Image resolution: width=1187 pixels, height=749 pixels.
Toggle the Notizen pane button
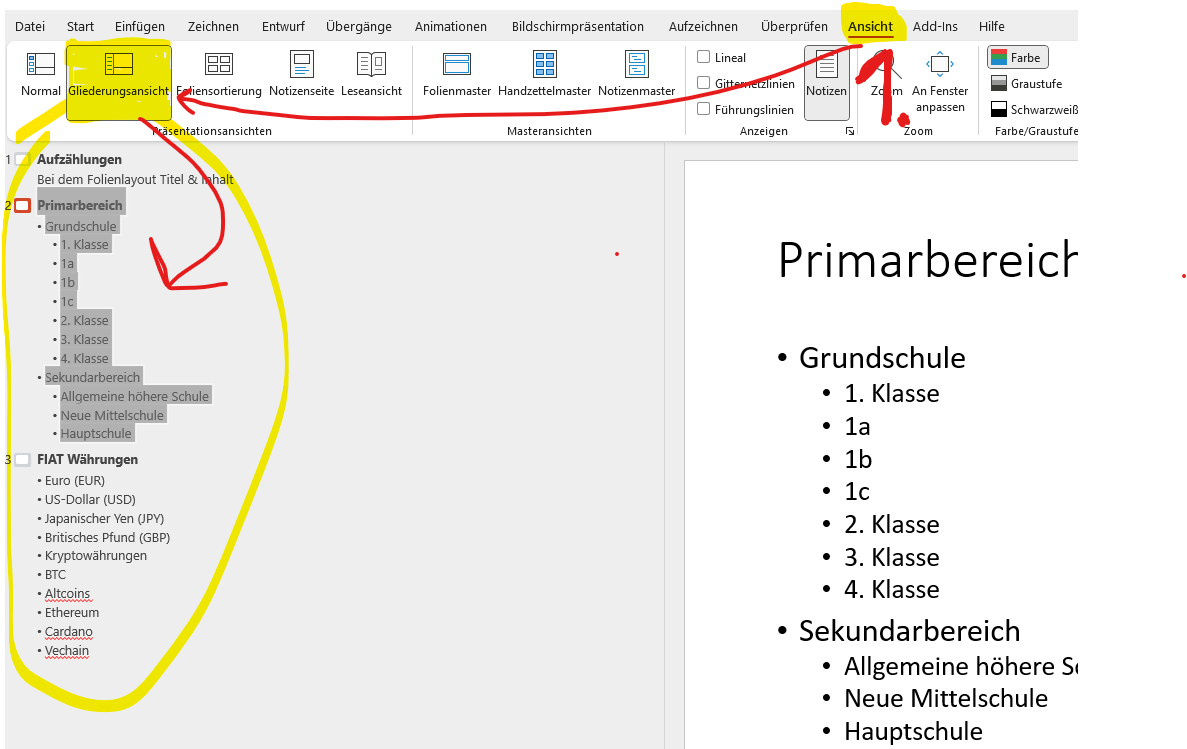click(x=826, y=75)
